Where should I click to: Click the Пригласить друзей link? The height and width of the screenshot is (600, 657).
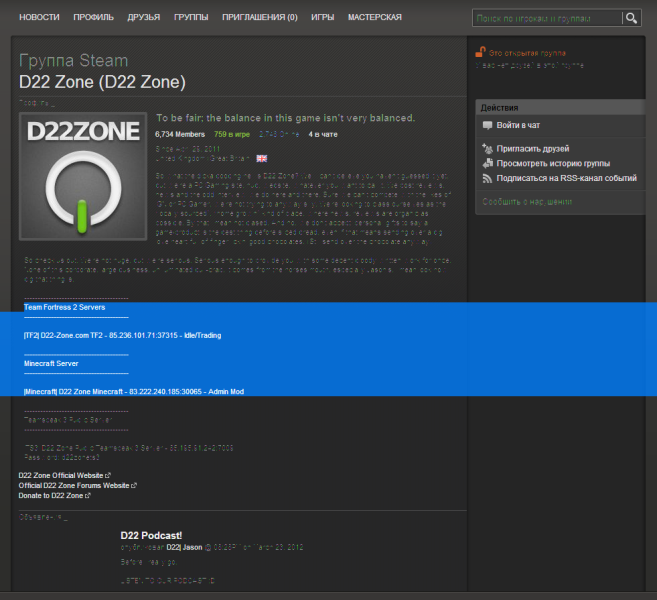533,149
